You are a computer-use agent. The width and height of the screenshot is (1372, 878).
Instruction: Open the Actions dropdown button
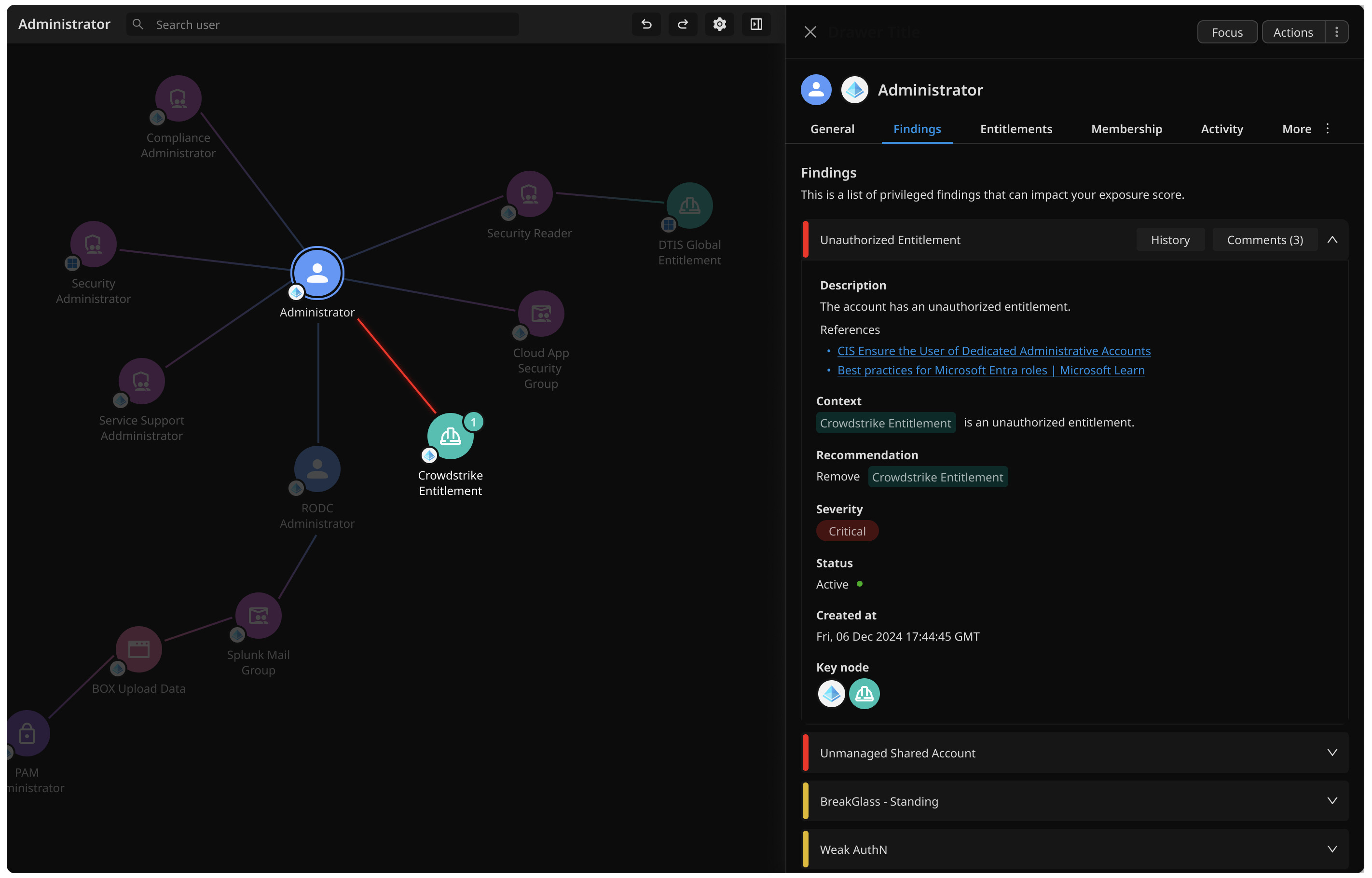1293,32
